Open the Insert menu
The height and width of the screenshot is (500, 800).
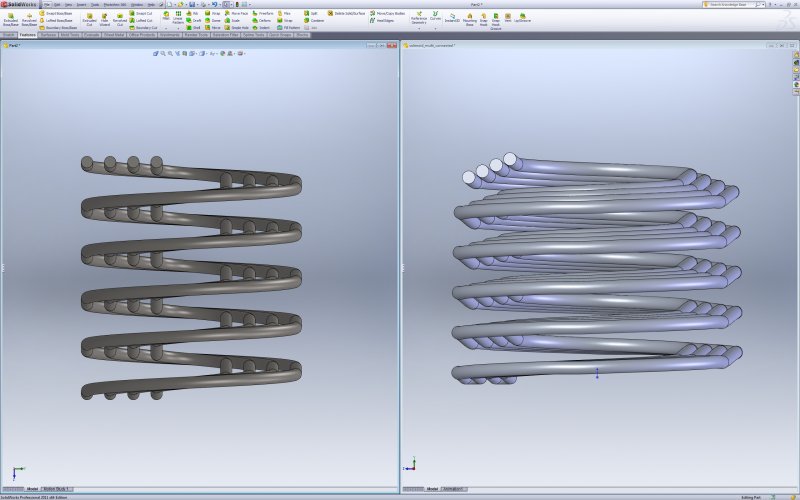point(81,5)
